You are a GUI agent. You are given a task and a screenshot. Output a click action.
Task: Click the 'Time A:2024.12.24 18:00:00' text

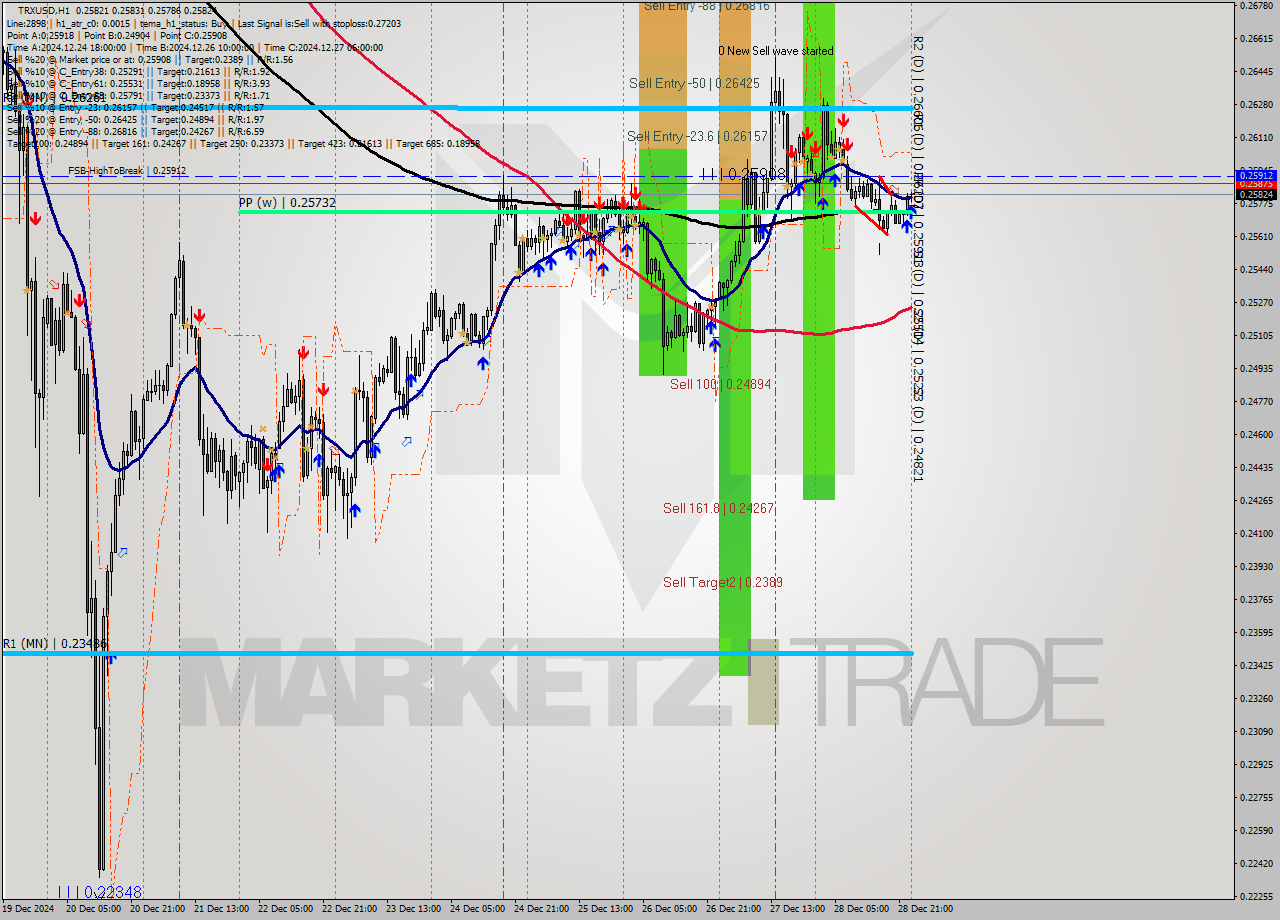pos(66,47)
